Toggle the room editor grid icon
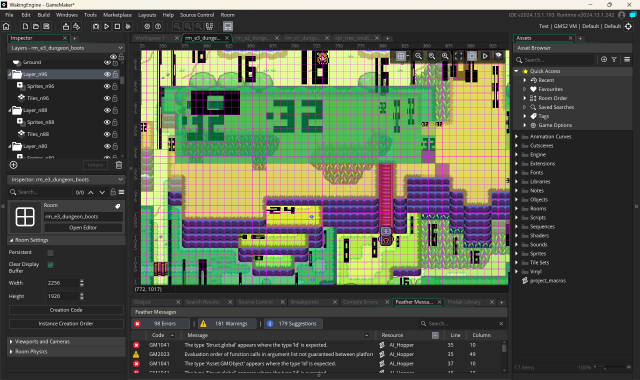This screenshot has width=640, height=380. pos(401,56)
